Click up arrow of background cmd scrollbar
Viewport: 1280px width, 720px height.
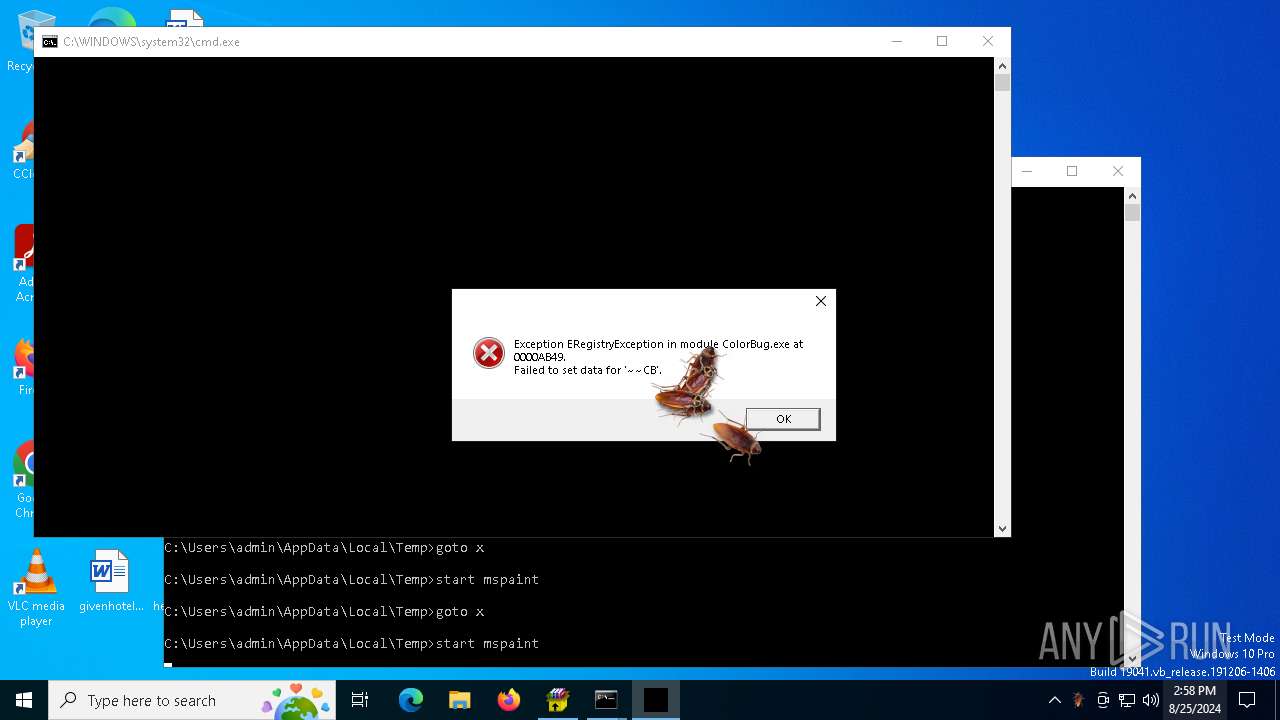[1132, 195]
